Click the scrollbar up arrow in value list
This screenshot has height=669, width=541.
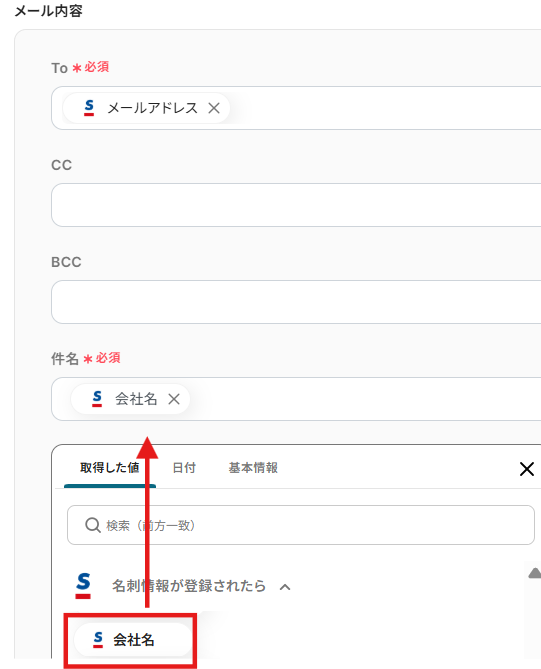pos(535,573)
